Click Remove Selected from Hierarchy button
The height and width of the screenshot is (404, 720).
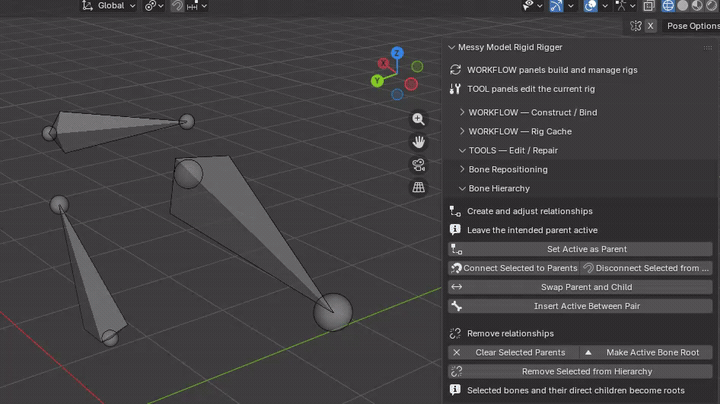[580, 371]
